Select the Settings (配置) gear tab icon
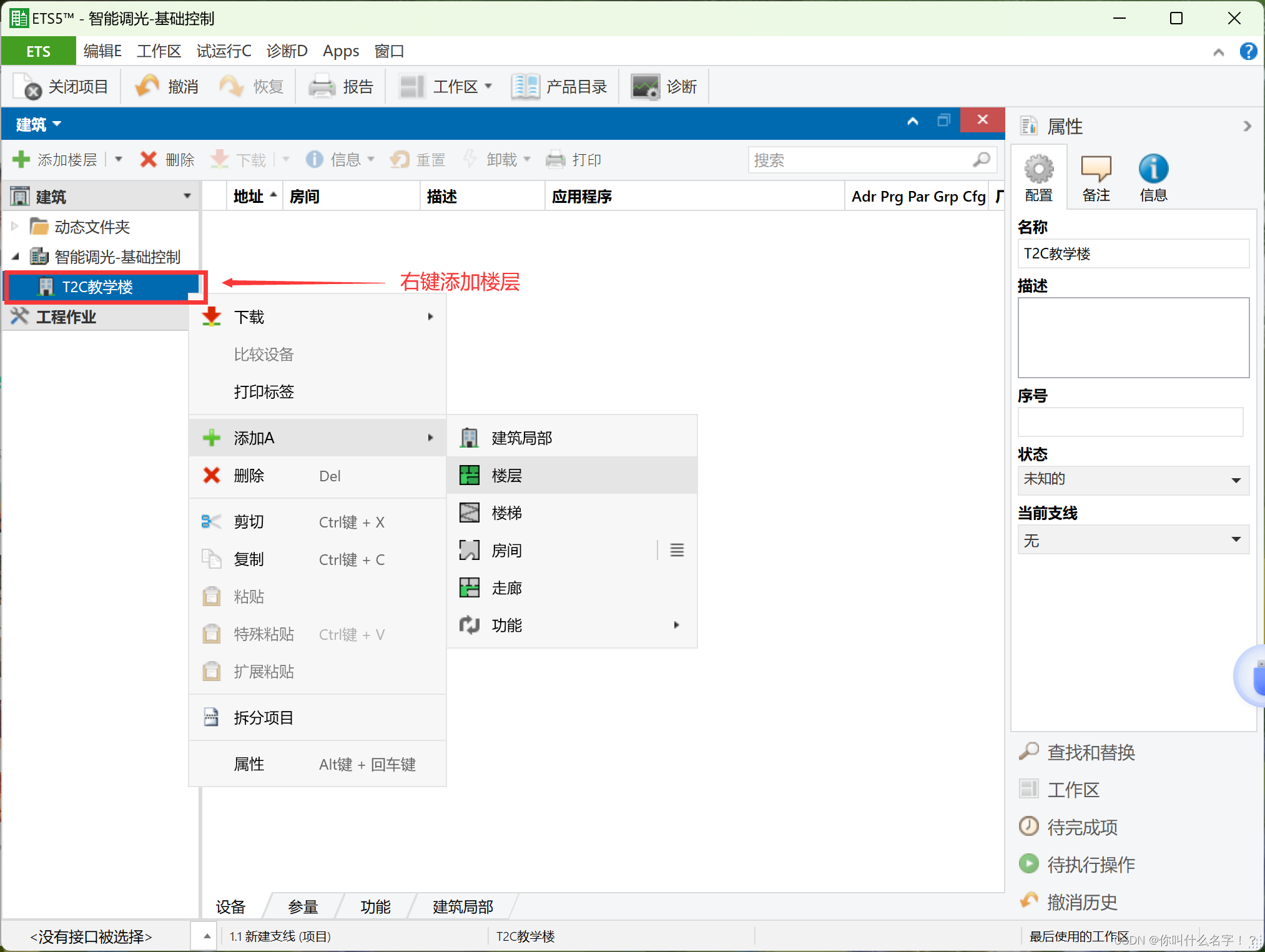The width and height of the screenshot is (1265, 952). pos(1038,169)
